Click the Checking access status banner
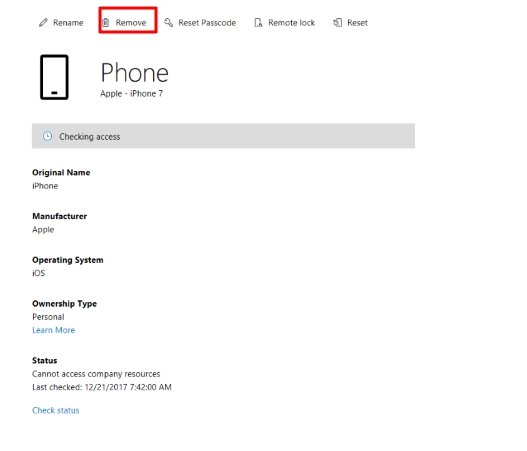Image resolution: width=527 pixels, height=451 pixels. (223, 136)
